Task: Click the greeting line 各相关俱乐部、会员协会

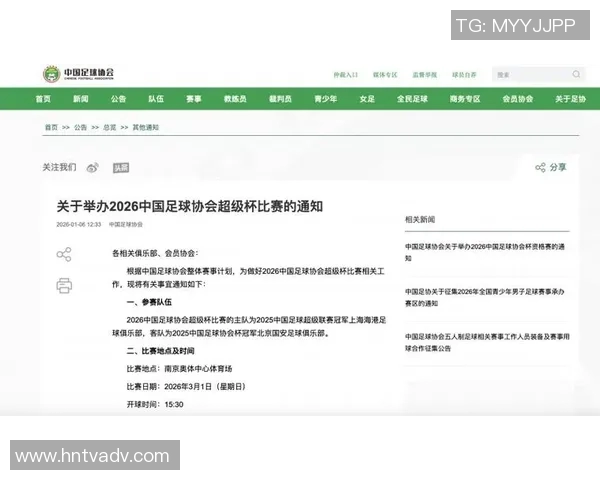Action: [155, 253]
